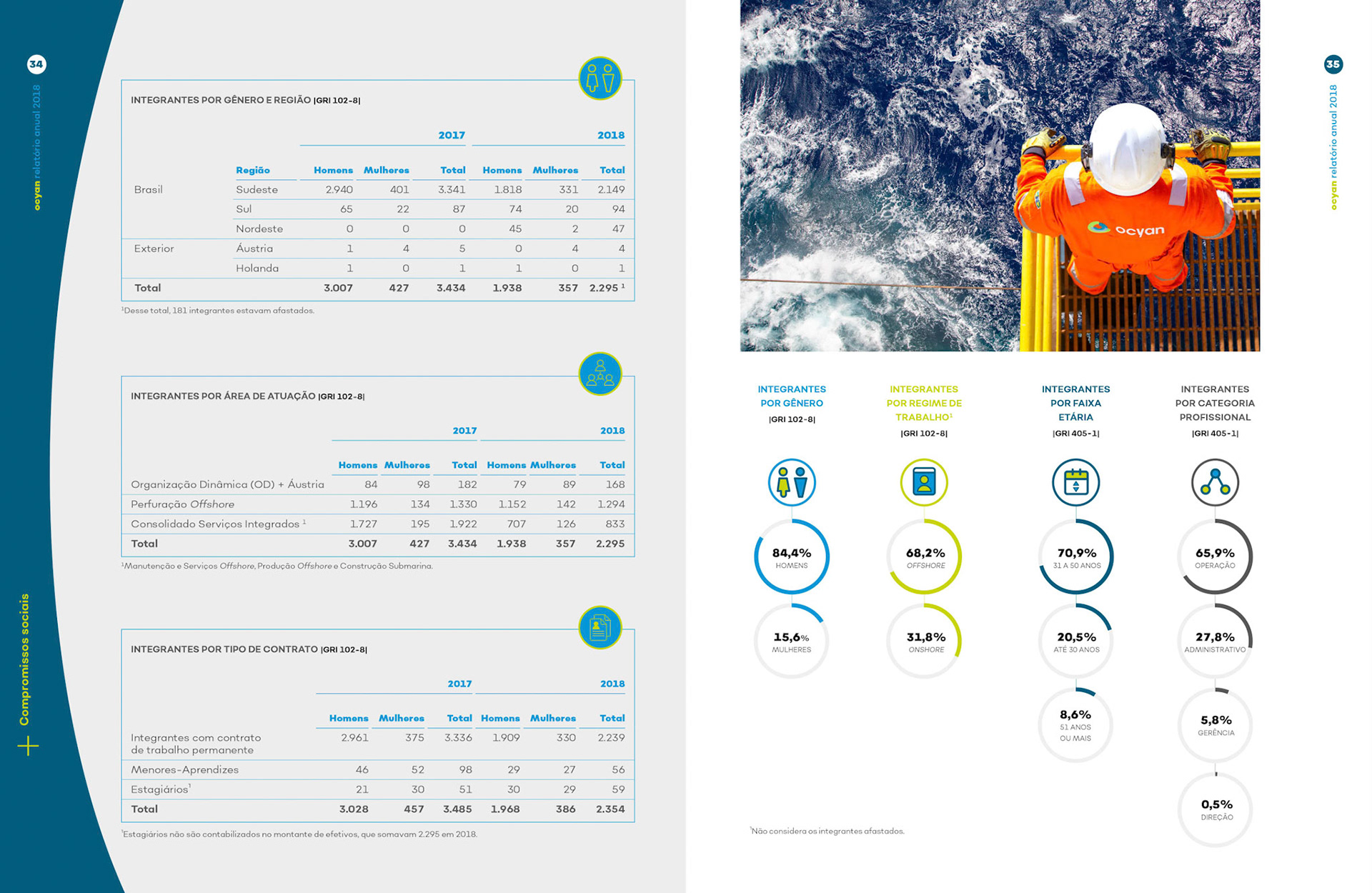Click the Perfuração Offshore table row label
The image size is (1372, 893).
[x=182, y=504]
